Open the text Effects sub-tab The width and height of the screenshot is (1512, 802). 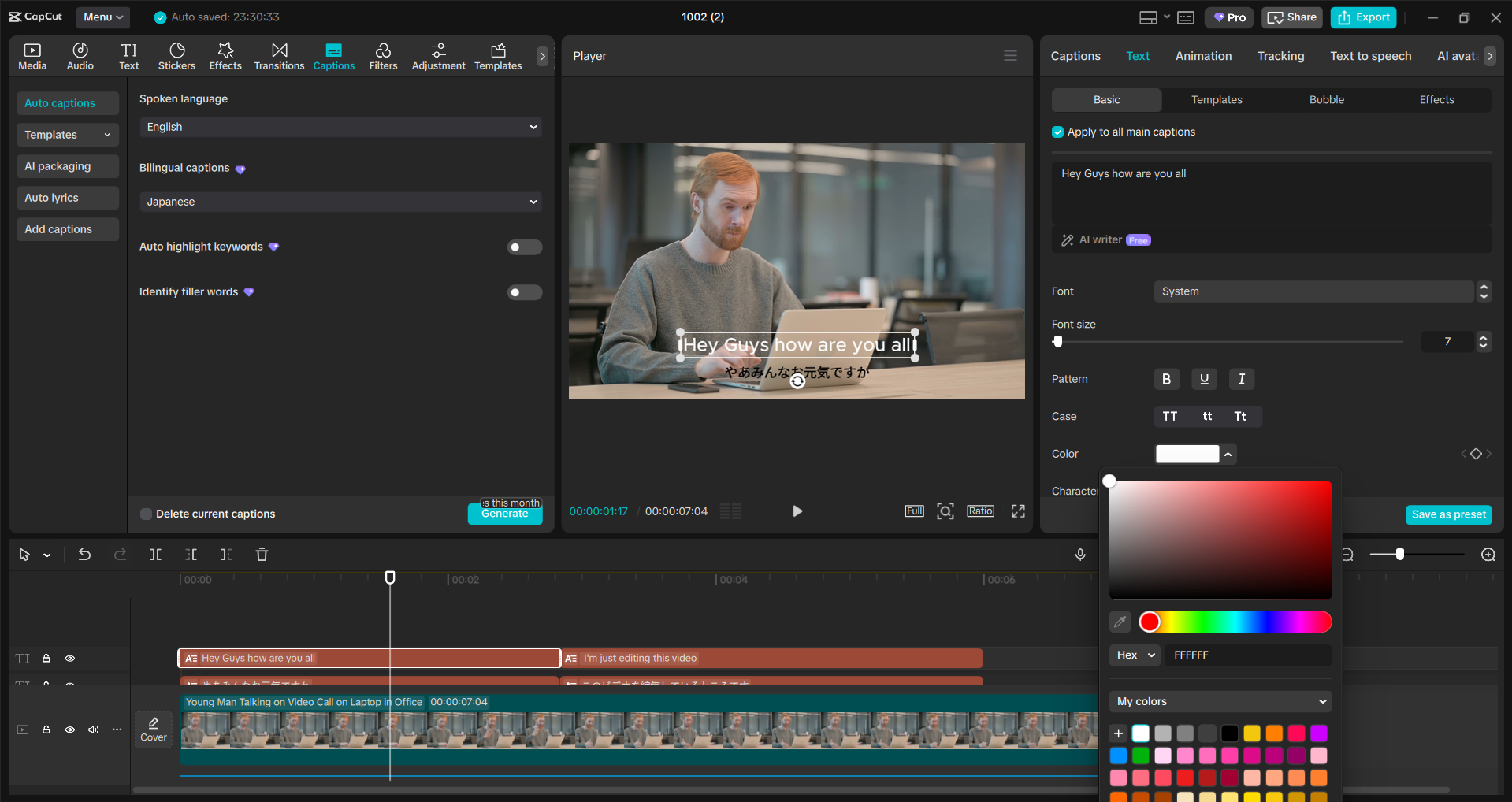coord(1436,100)
